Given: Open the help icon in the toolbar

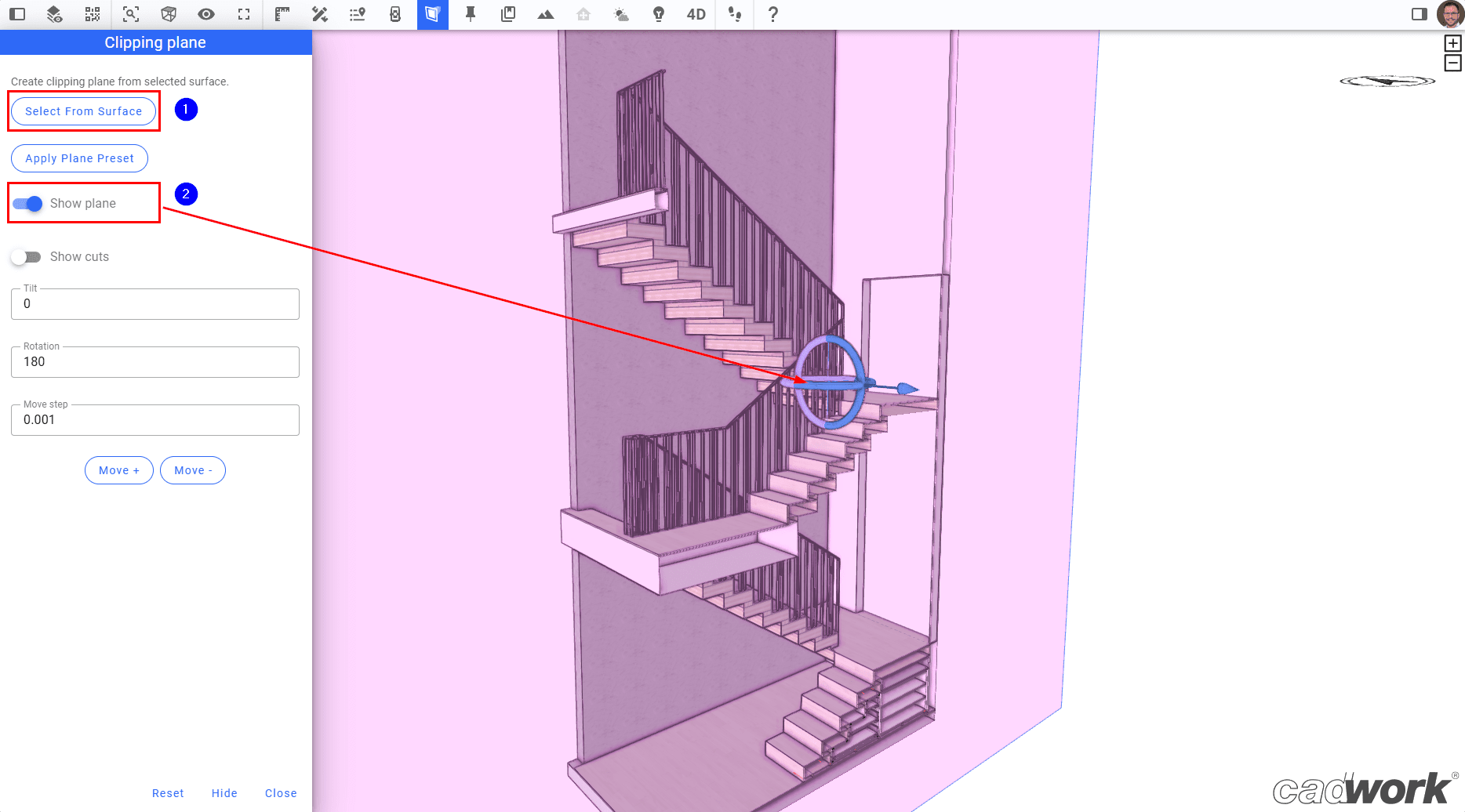Looking at the screenshot, I should click(x=772, y=14).
